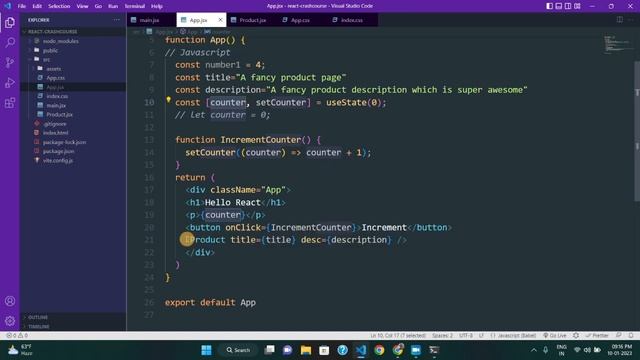Open package.json in the explorer
This screenshot has height=360, width=640.
pos(58,151)
